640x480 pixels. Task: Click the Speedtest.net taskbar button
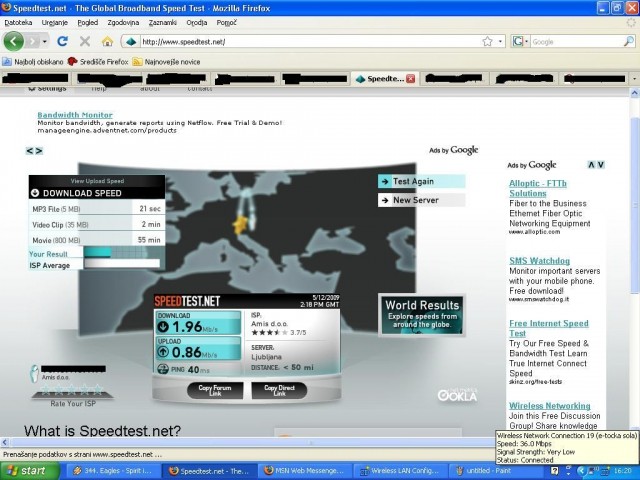(x=209, y=471)
